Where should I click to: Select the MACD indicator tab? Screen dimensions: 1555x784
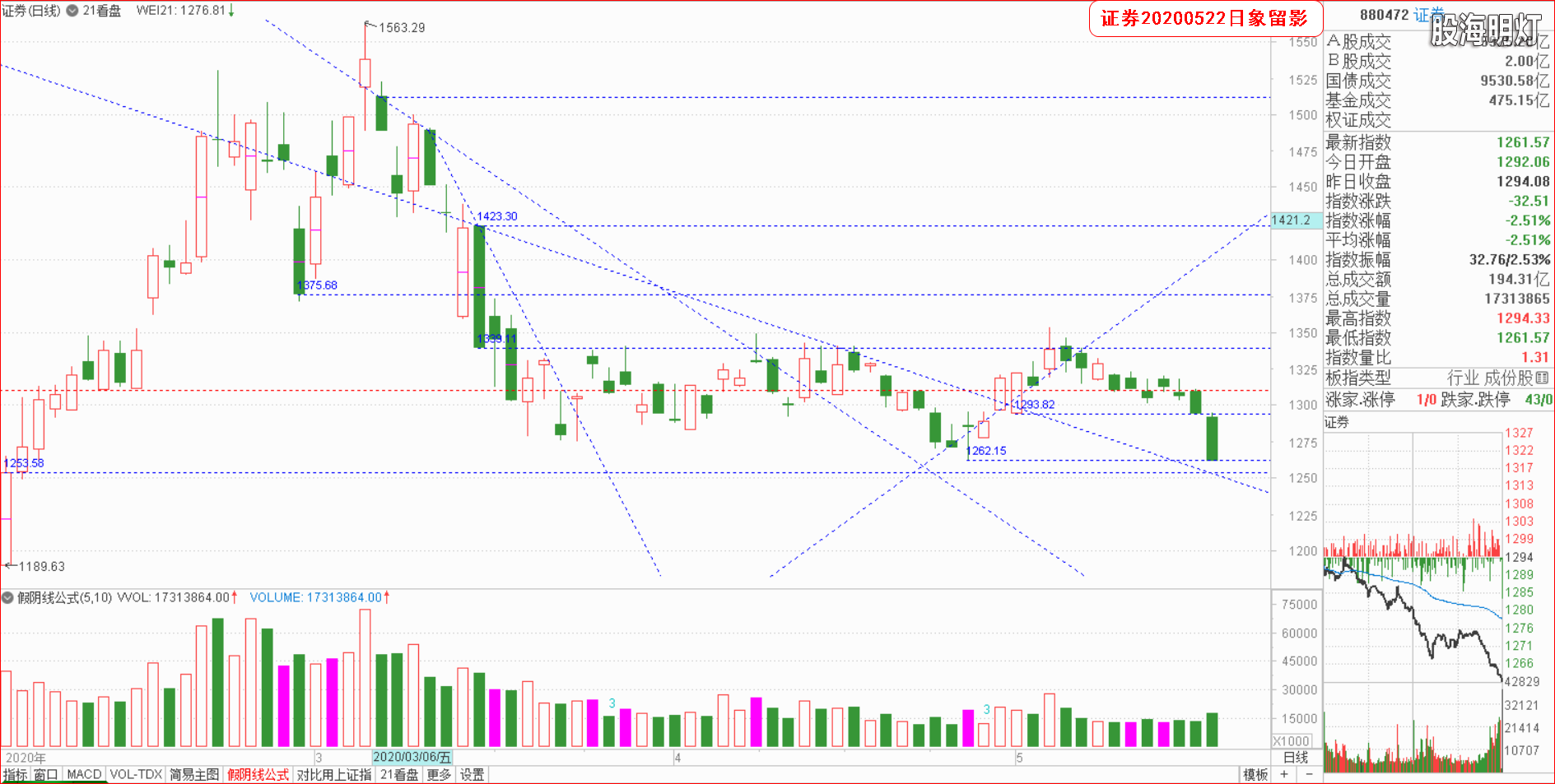[84, 775]
